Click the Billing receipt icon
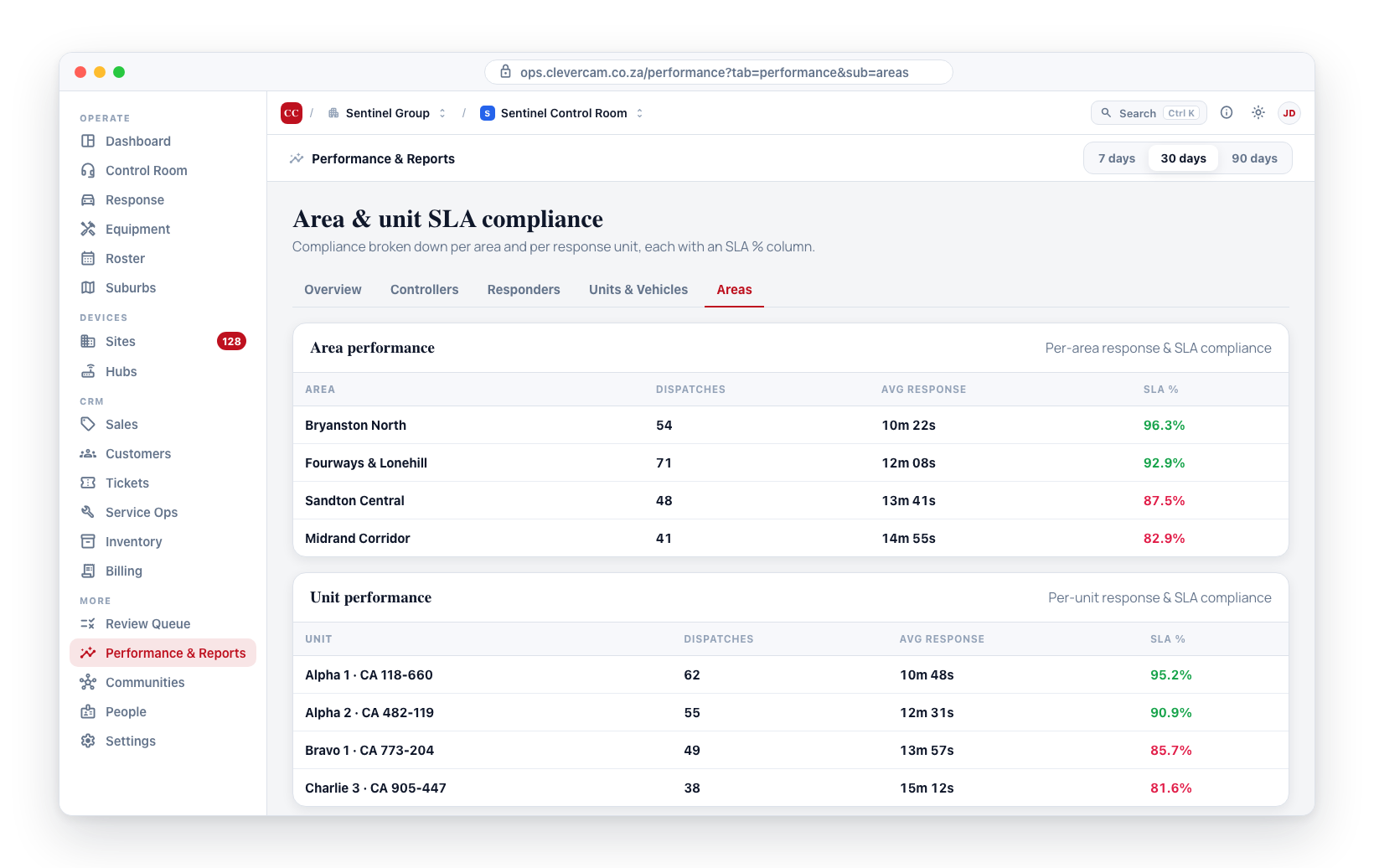The image size is (1374, 868). click(88, 571)
